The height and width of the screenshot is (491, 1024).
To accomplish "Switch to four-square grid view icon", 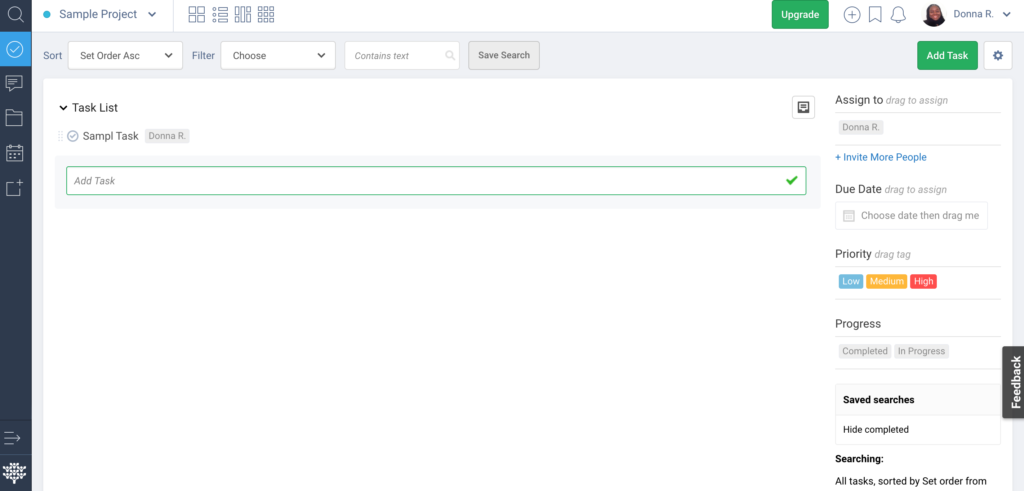I will pos(197,14).
